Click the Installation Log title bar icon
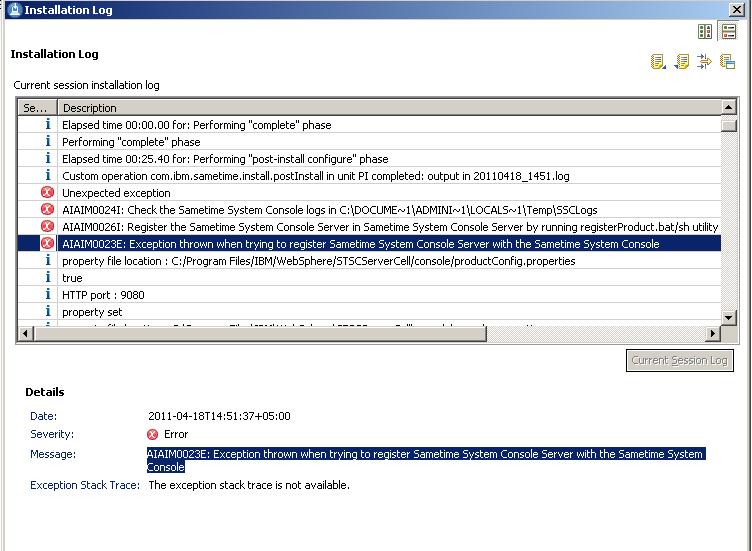The width and height of the screenshot is (752, 551). (14, 10)
